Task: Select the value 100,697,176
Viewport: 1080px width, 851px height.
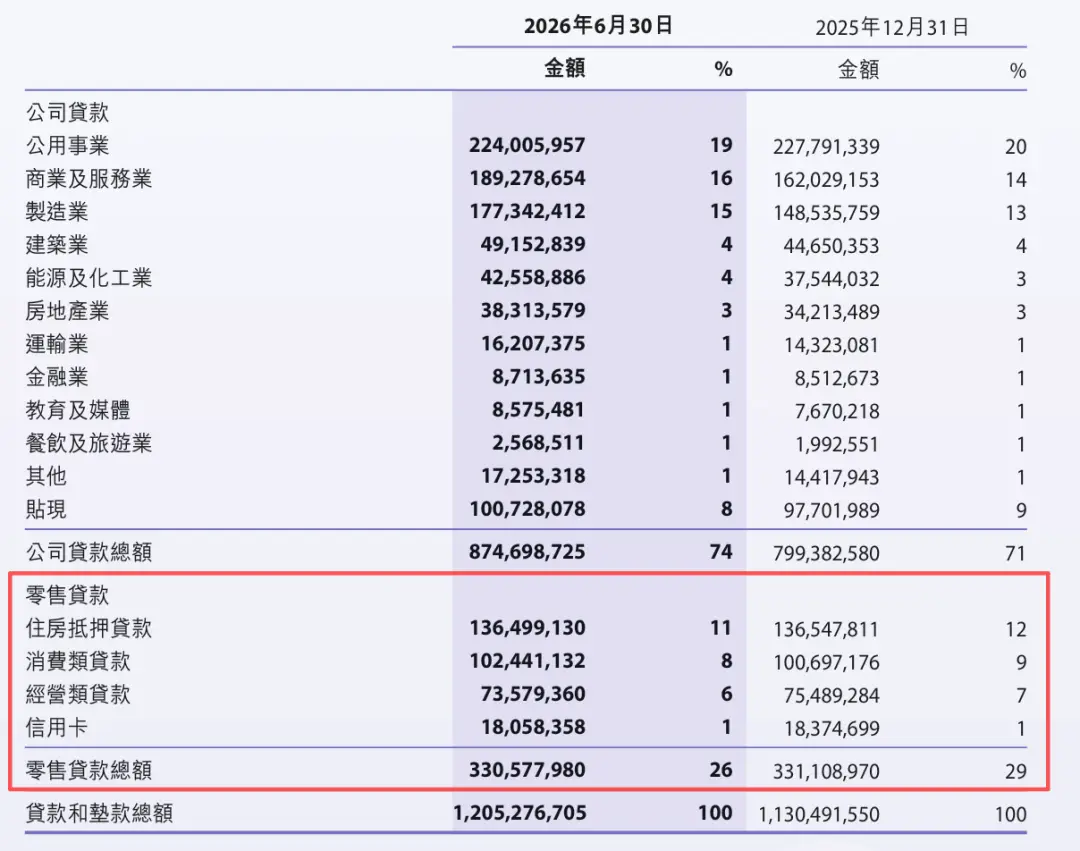Action: [x=826, y=662]
